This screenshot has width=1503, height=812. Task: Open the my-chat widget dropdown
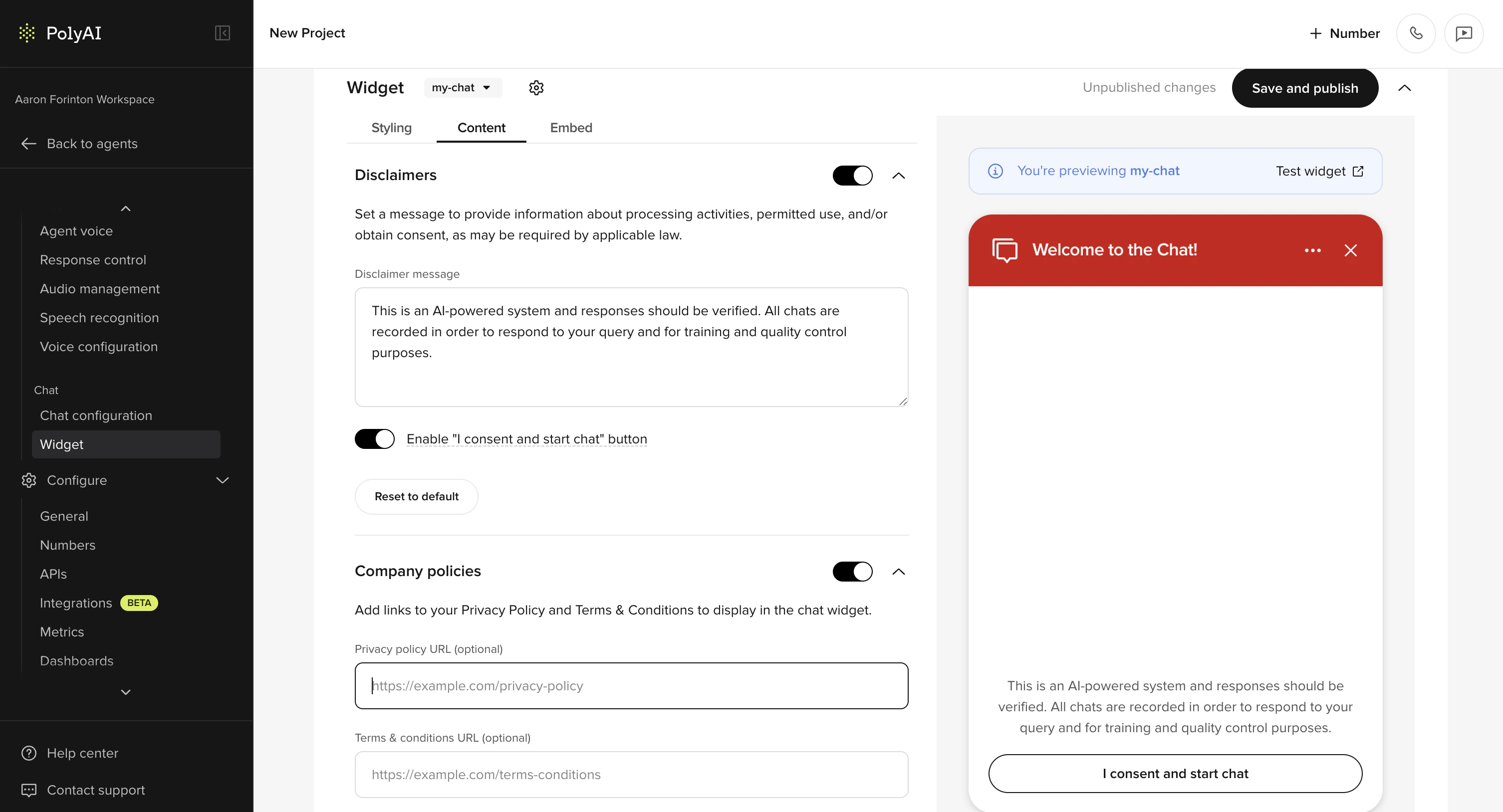(x=463, y=87)
